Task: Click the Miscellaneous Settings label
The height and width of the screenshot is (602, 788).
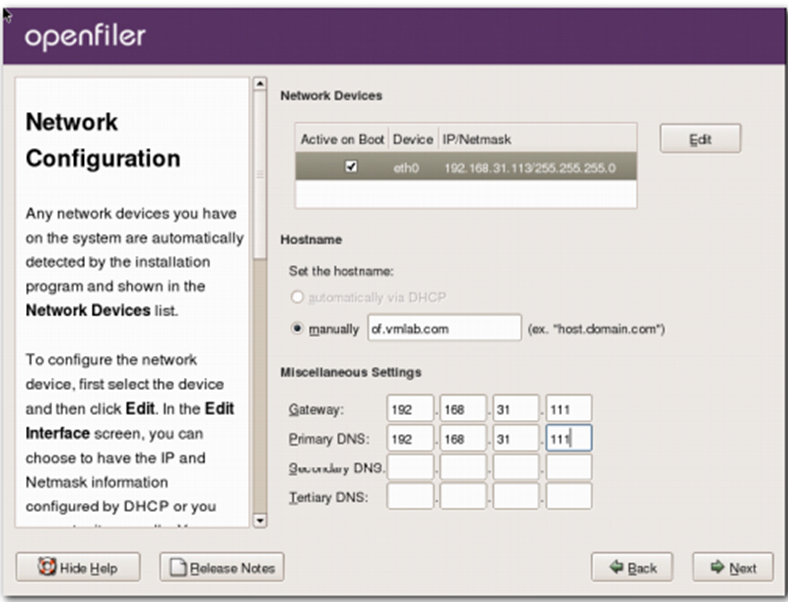Action: tap(351, 372)
